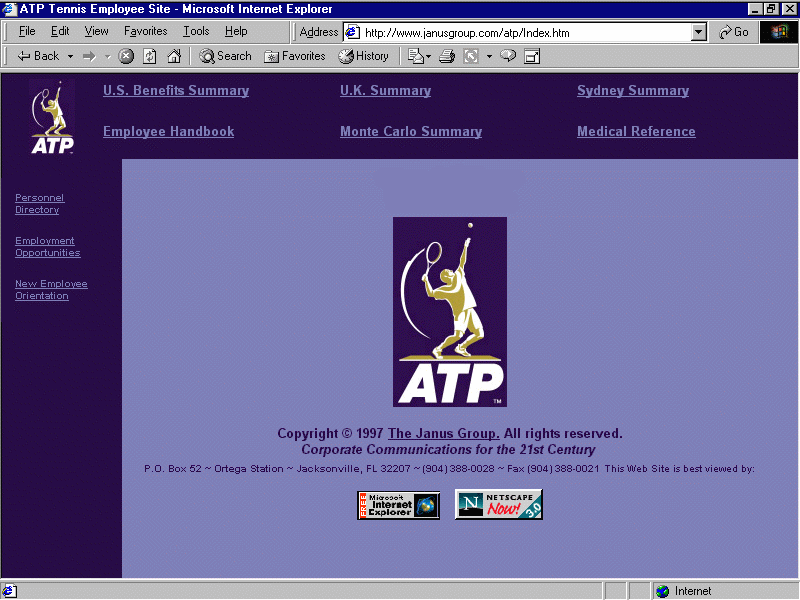
Task: Open the U.S. Benefits Summary link
Action: (176, 90)
